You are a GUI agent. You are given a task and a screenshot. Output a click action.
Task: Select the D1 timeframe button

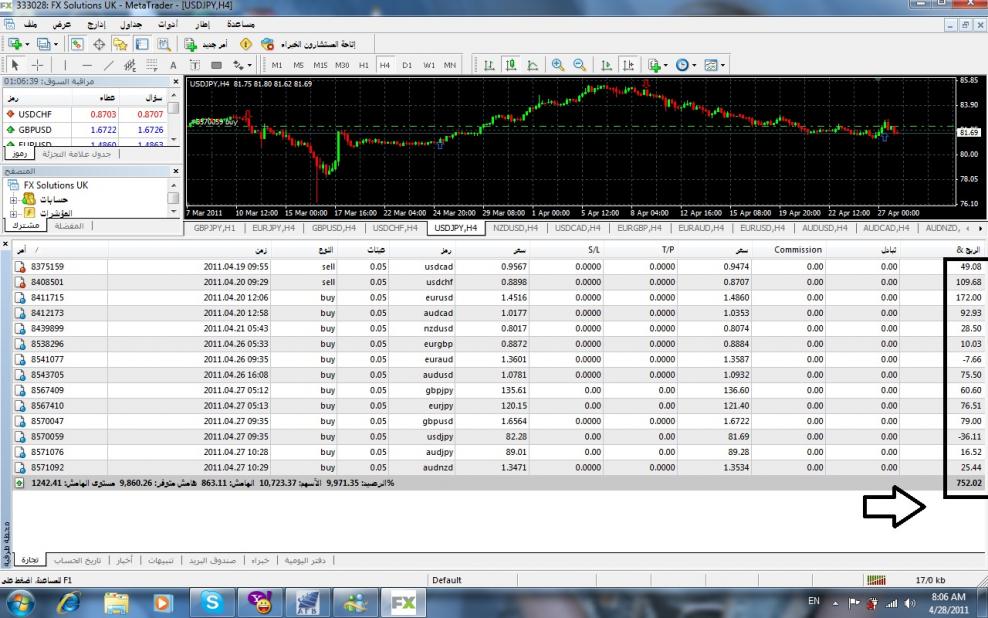(407, 65)
